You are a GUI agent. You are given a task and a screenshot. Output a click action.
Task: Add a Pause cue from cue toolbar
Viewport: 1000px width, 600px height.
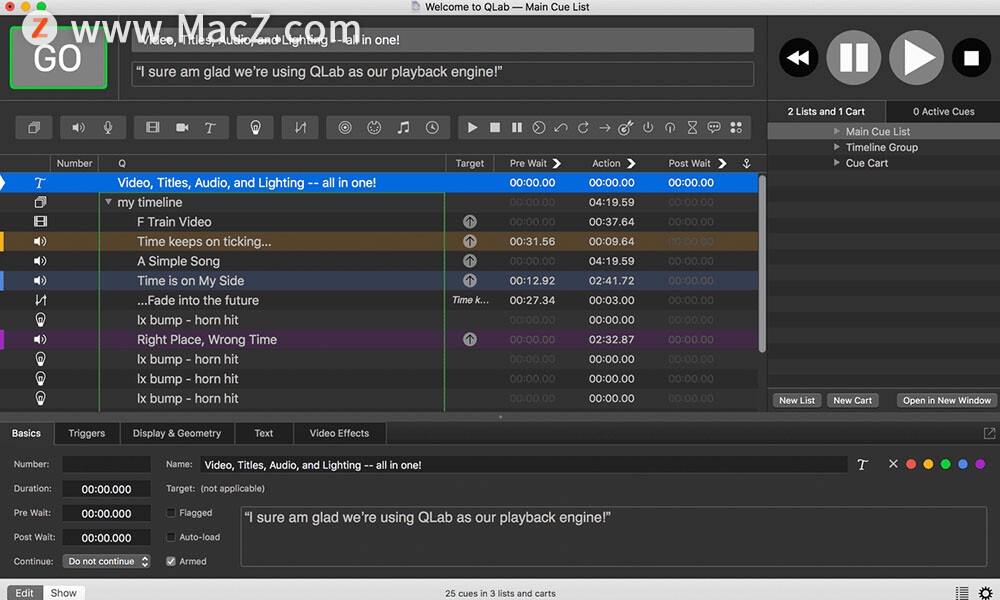point(517,128)
